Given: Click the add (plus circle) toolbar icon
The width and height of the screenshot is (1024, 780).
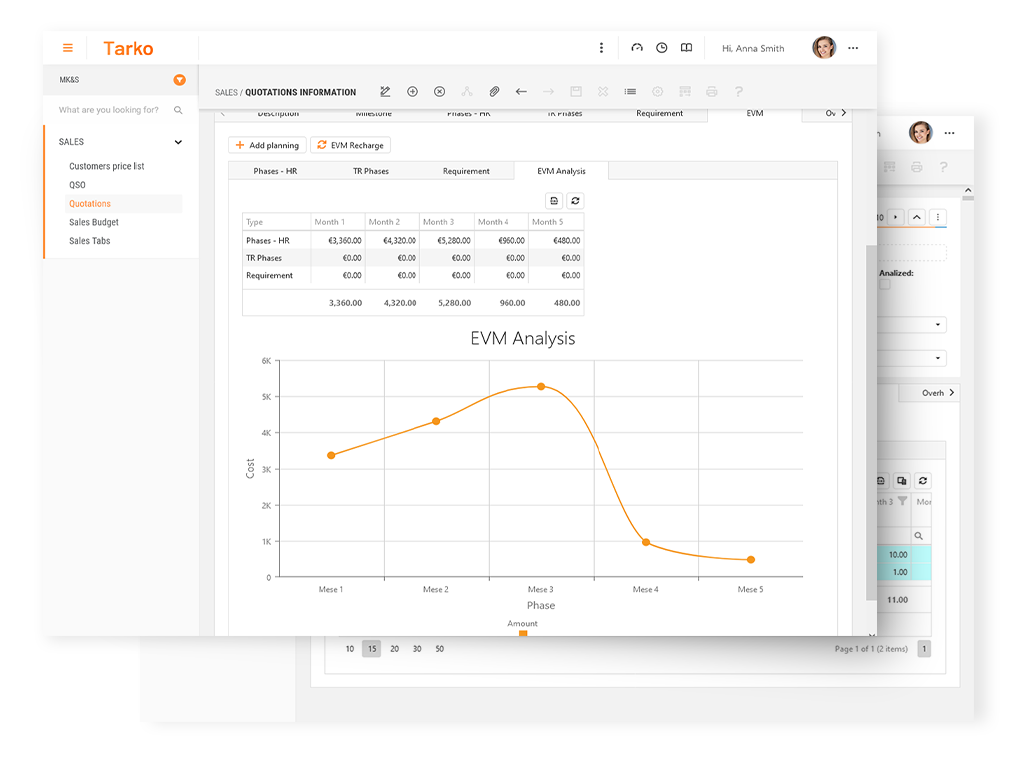Looking at the screenshot, I should pos(412,92).
